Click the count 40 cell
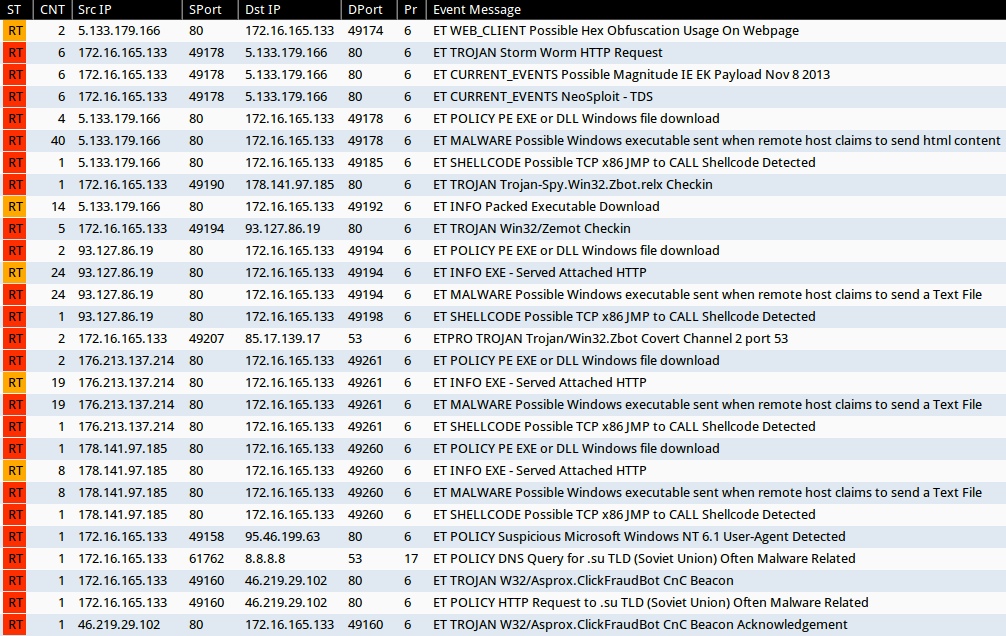This screenshot has height=636, width=1006. pyautogui.click(x=57, y=141)
